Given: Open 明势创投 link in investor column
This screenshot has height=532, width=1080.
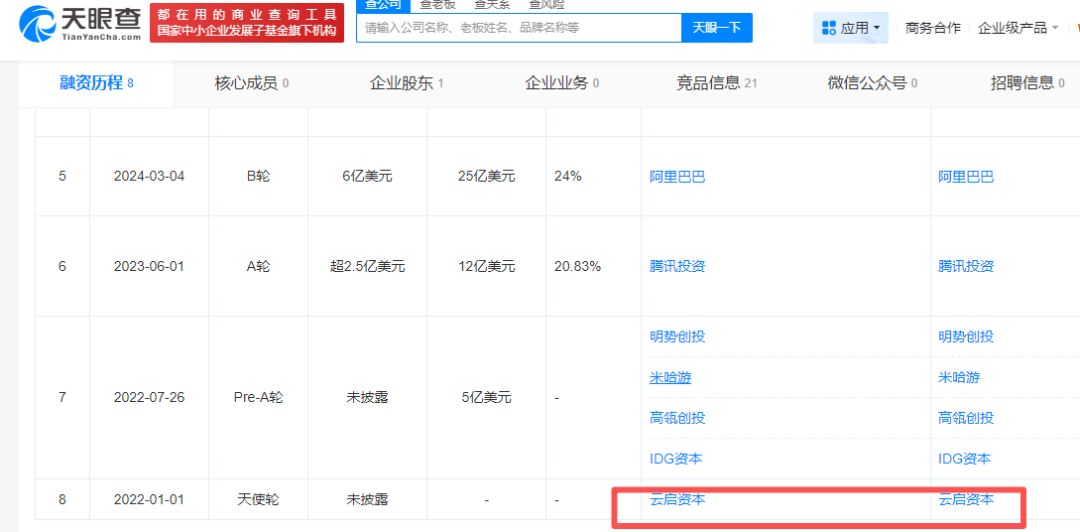Looking at the screenshot, I should (x=677, y=337).
